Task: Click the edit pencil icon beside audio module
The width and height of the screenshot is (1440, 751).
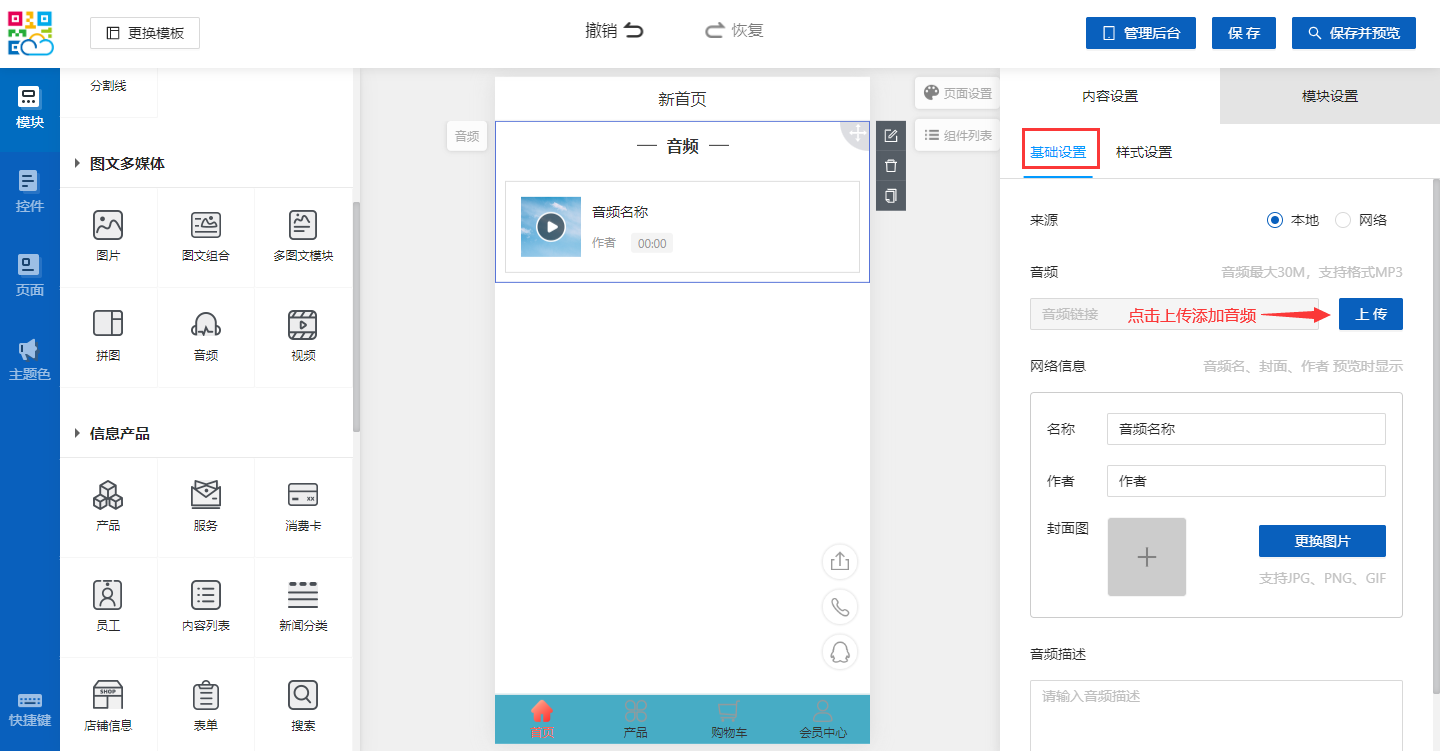Action: pyautogui.click(x=891, y=136)
